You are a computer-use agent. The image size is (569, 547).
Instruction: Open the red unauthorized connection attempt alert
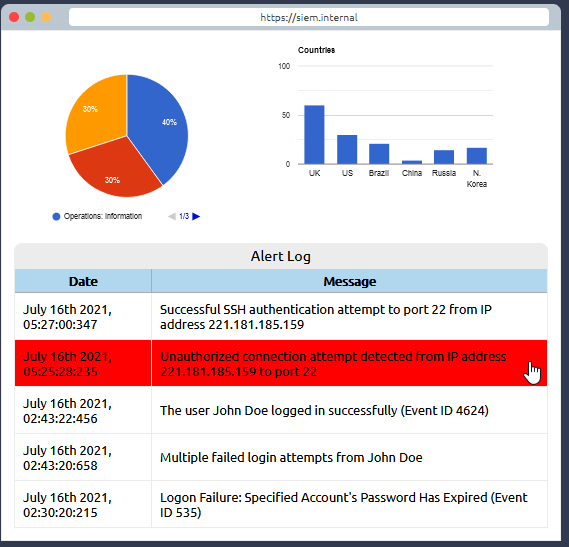281,363
